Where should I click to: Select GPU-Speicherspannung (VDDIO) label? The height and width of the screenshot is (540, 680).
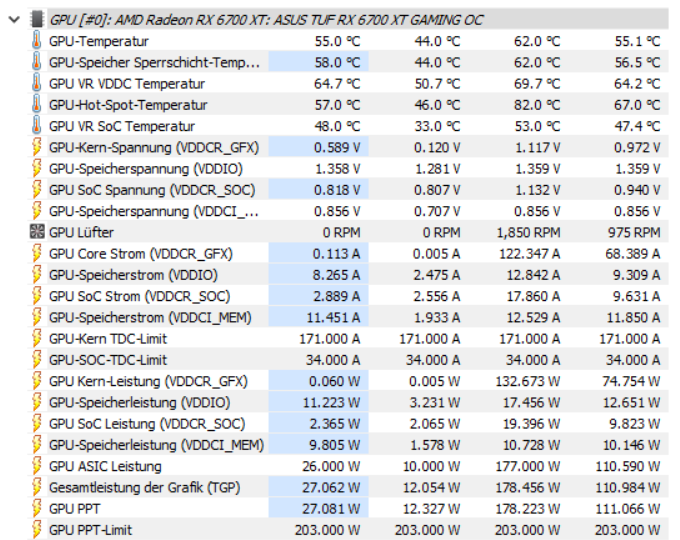coord(146,169)
